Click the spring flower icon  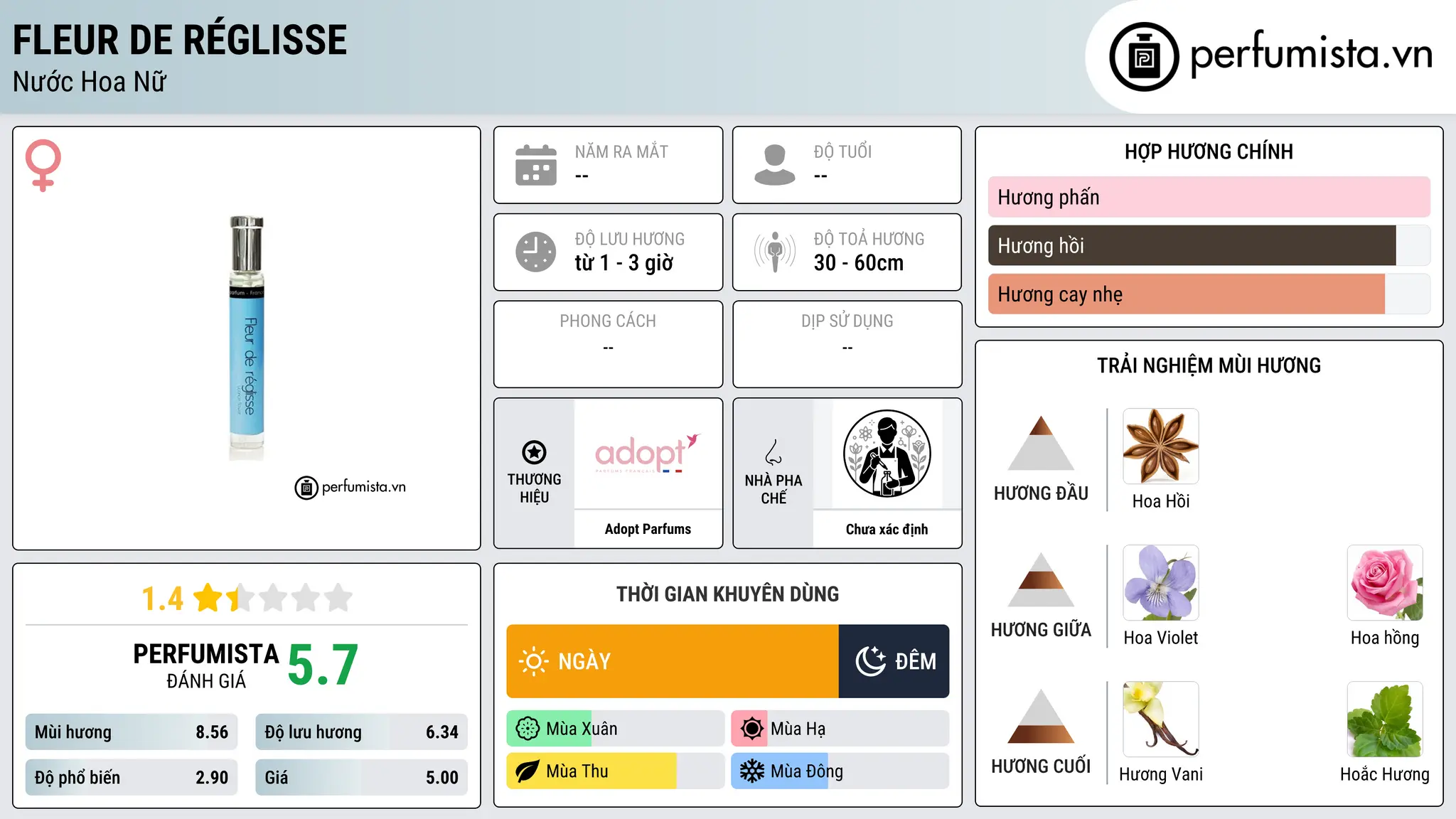coord(528,729)
